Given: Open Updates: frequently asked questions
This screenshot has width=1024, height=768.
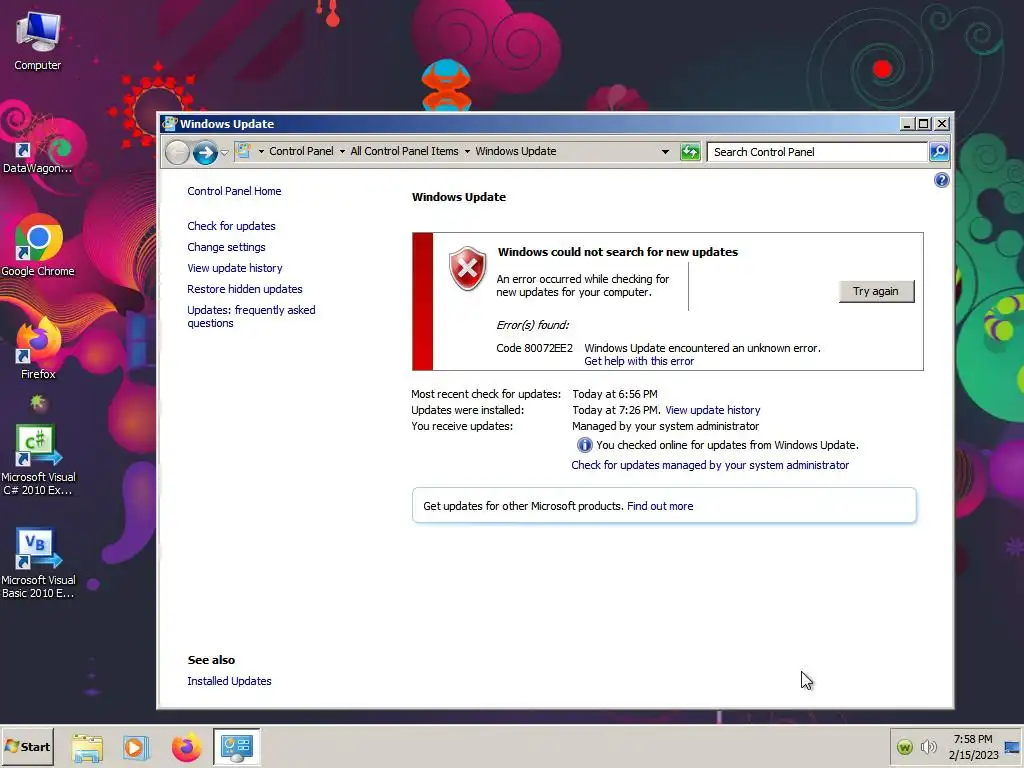Looking at the screenshot, I should tap(251, 316).
